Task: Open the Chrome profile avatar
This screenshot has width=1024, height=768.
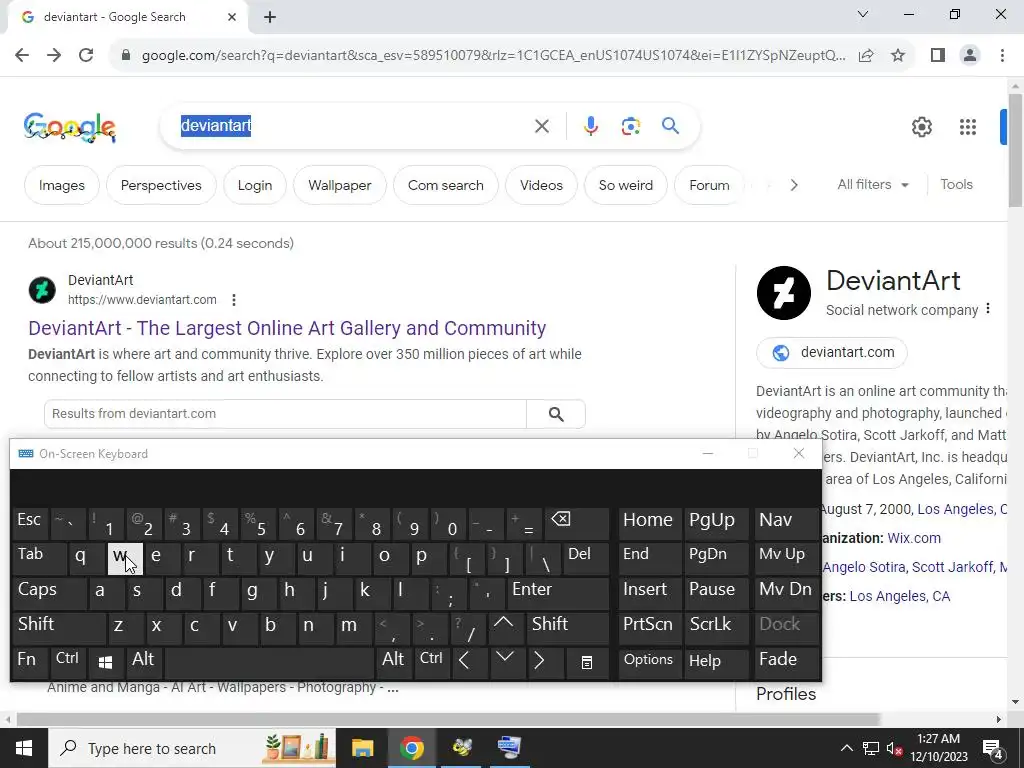Action: (x=970, y=56)
